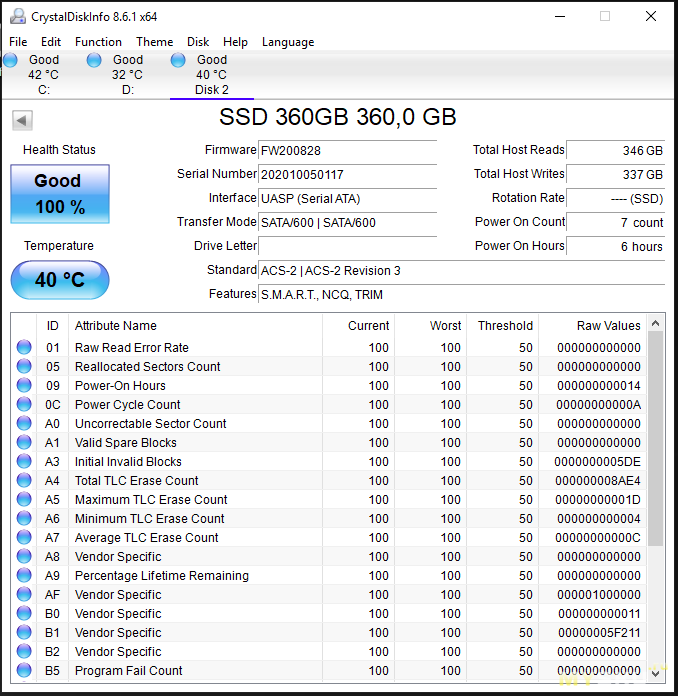Click the empty Drive Letter field
The width and height of the screenshot is (678, 696).
(348, 246)
